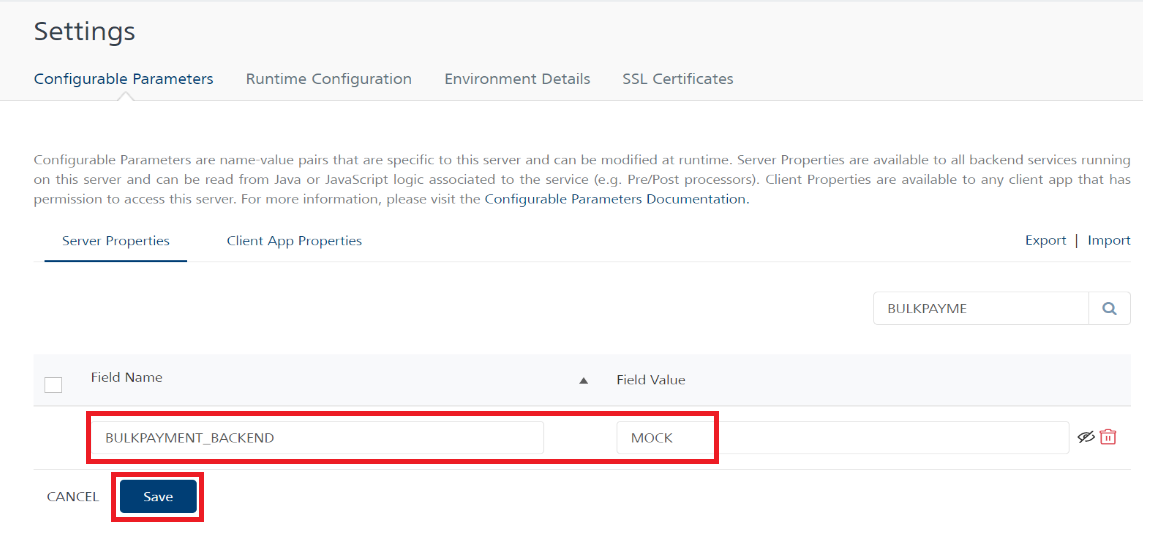Click the Export link
This screenshot has width=1151, height=537.
(1045, 241)
